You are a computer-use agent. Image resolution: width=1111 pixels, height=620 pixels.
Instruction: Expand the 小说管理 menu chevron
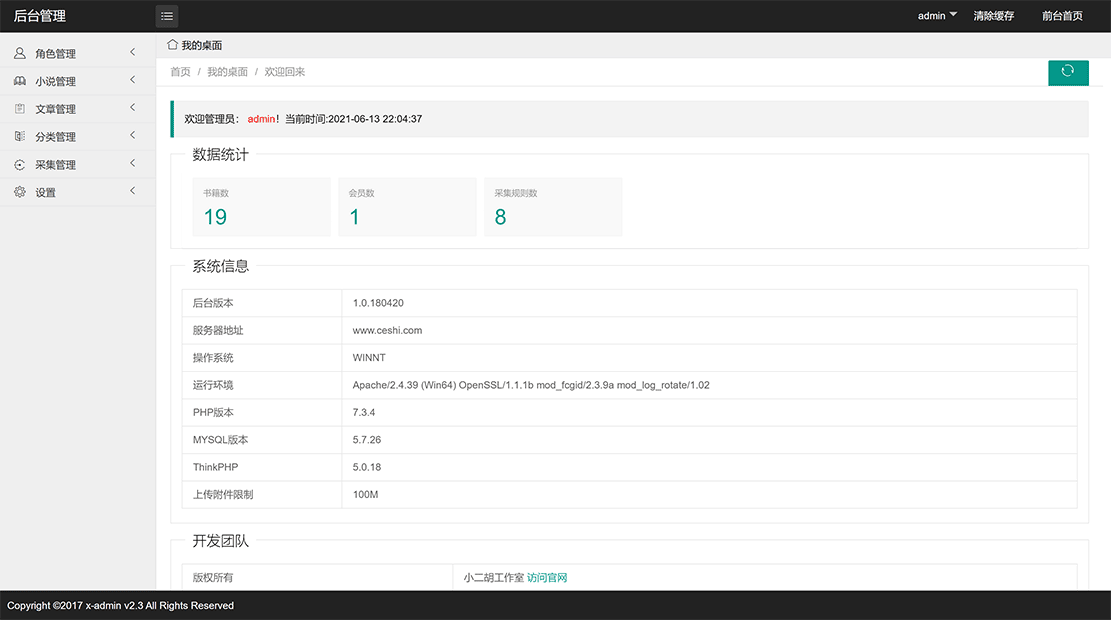click(133, 81)
